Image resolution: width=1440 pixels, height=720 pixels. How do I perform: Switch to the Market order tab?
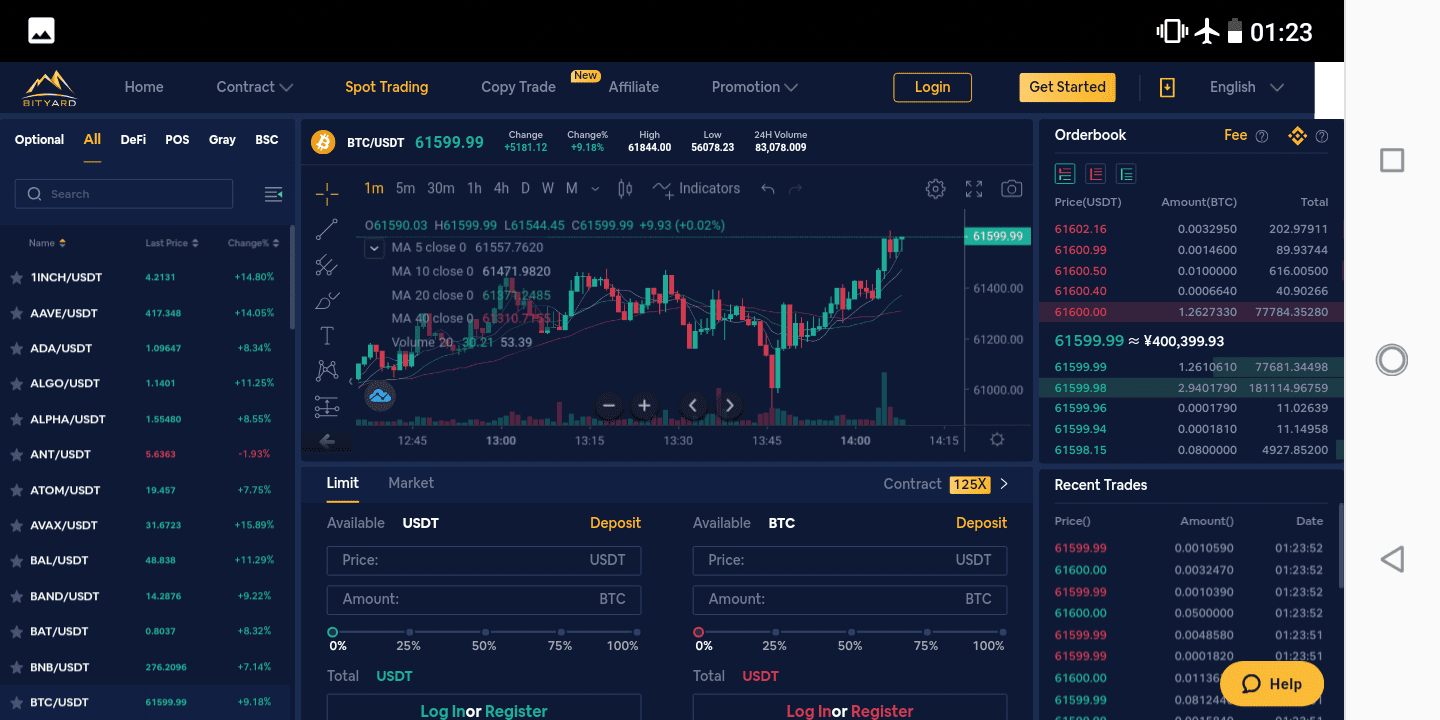(411, 483)
